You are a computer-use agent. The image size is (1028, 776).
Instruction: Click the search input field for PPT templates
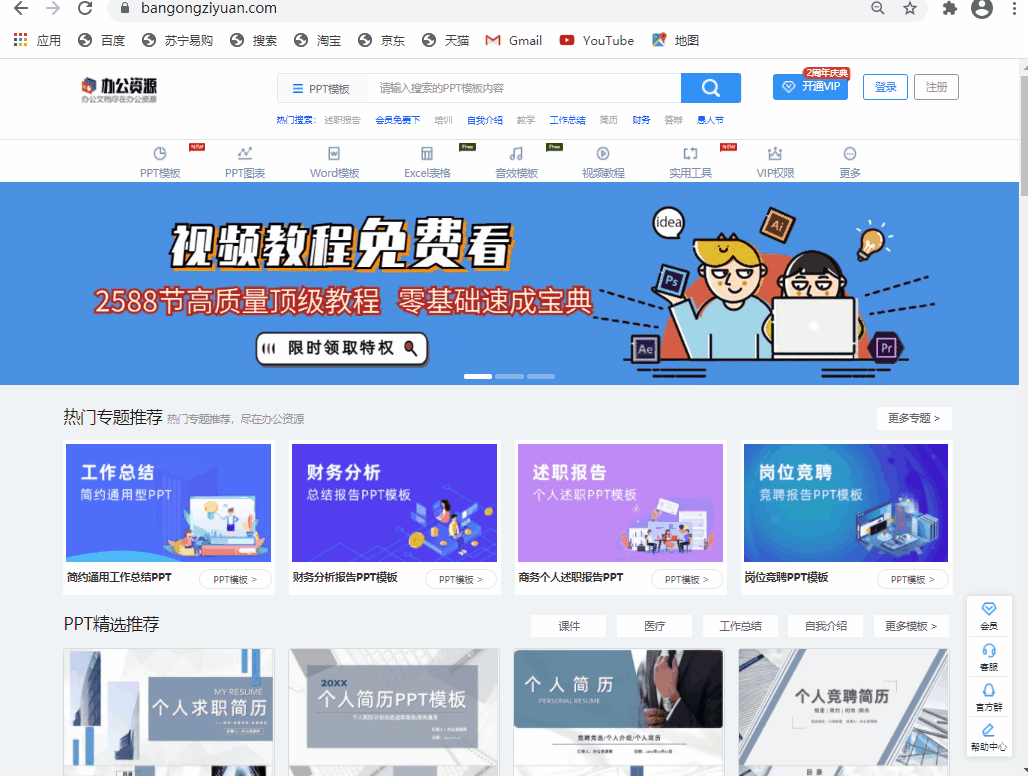(x=525, y=88)
